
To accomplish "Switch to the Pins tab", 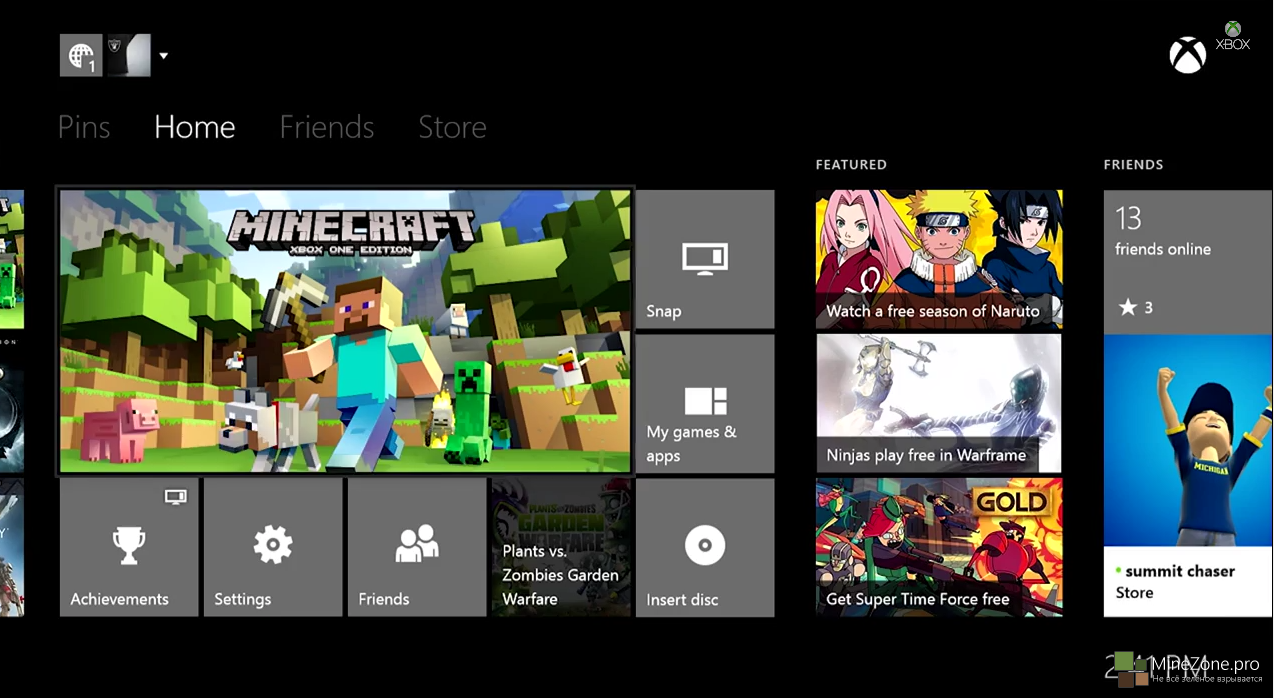I will coord(84,127).
